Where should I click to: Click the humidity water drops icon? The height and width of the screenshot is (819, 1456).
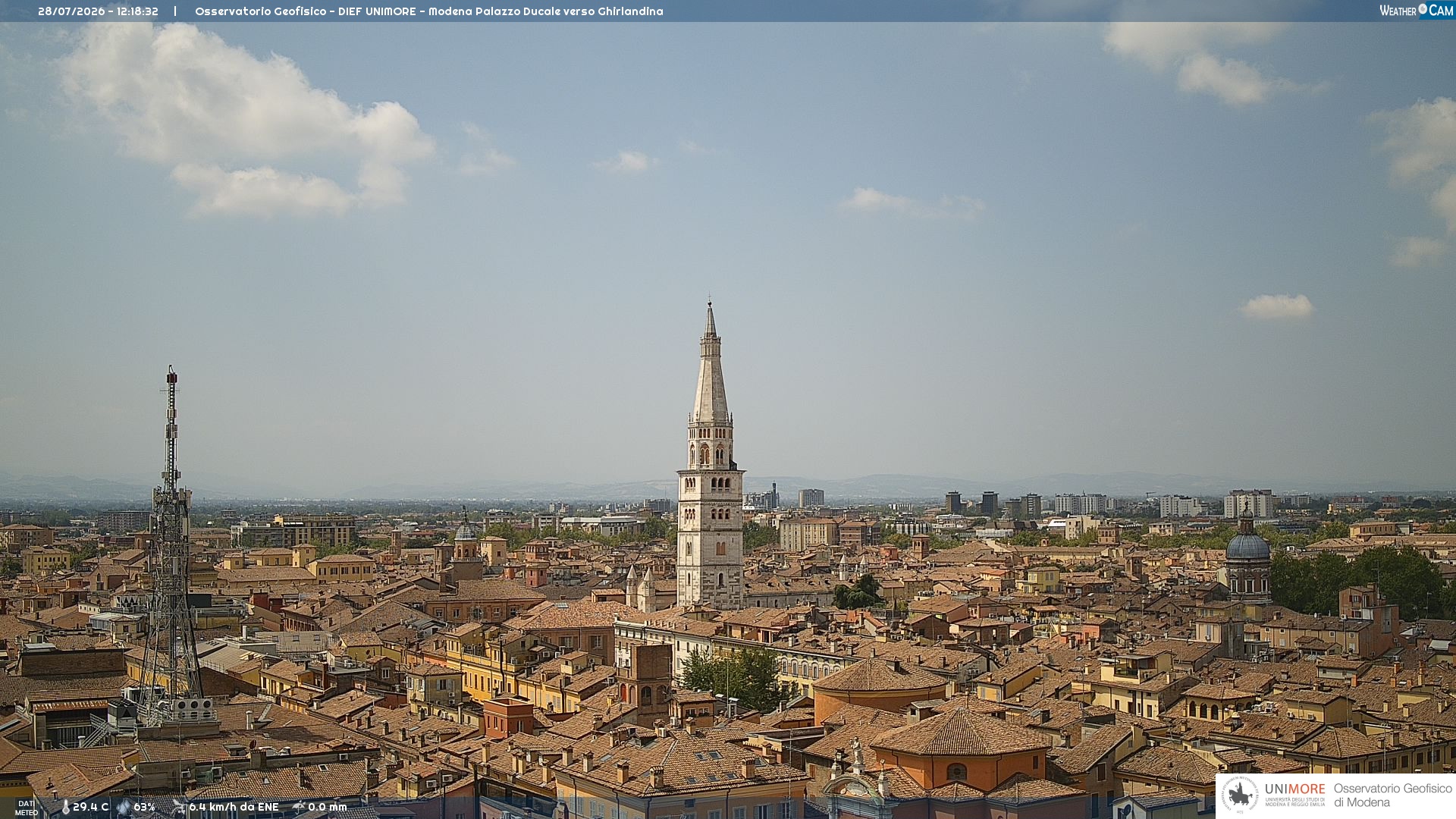pos(124,807)
